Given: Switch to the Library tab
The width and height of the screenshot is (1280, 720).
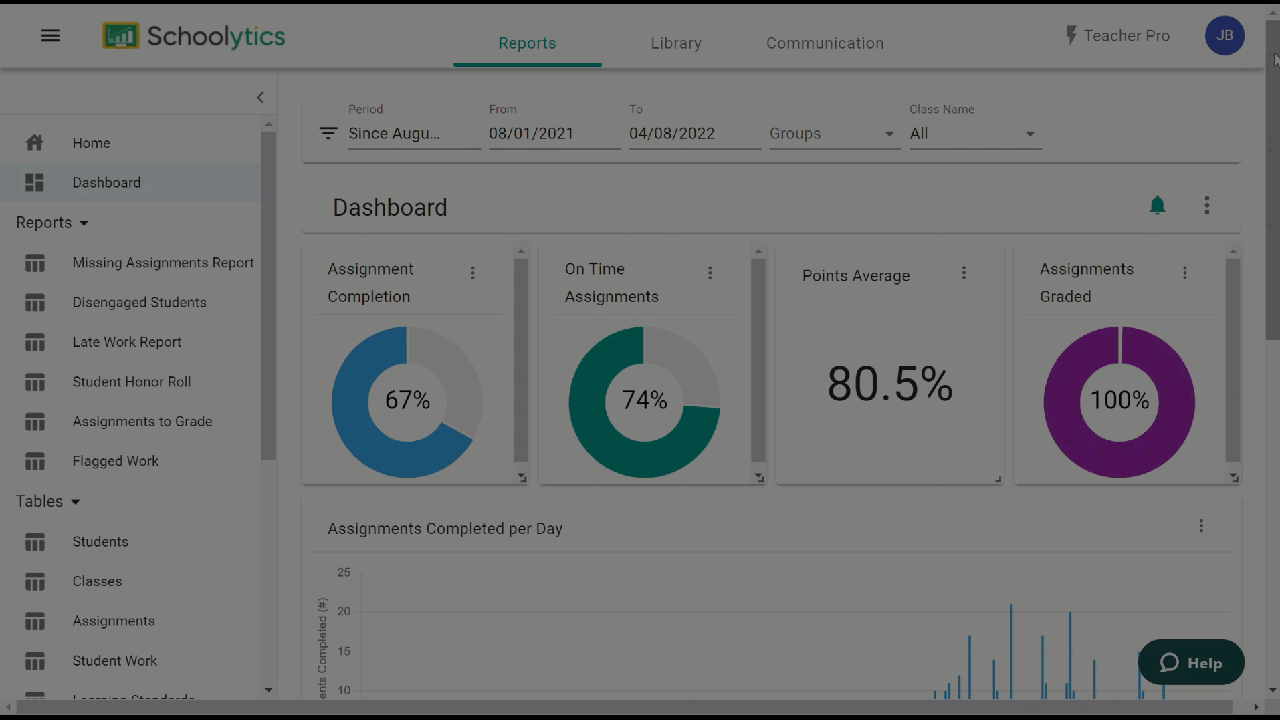Looking at the screenshot, I should click(x=676, y=43).
